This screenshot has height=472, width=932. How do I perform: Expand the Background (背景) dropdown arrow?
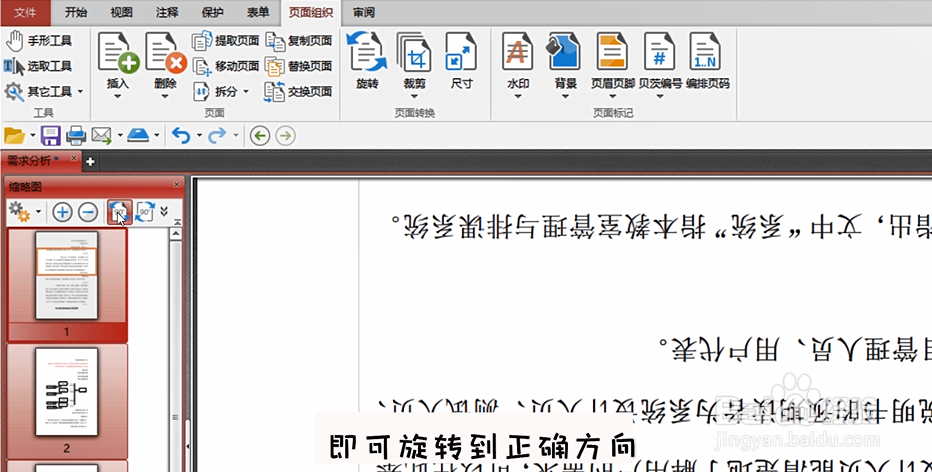pyautogui.click(x=565, y=96)
